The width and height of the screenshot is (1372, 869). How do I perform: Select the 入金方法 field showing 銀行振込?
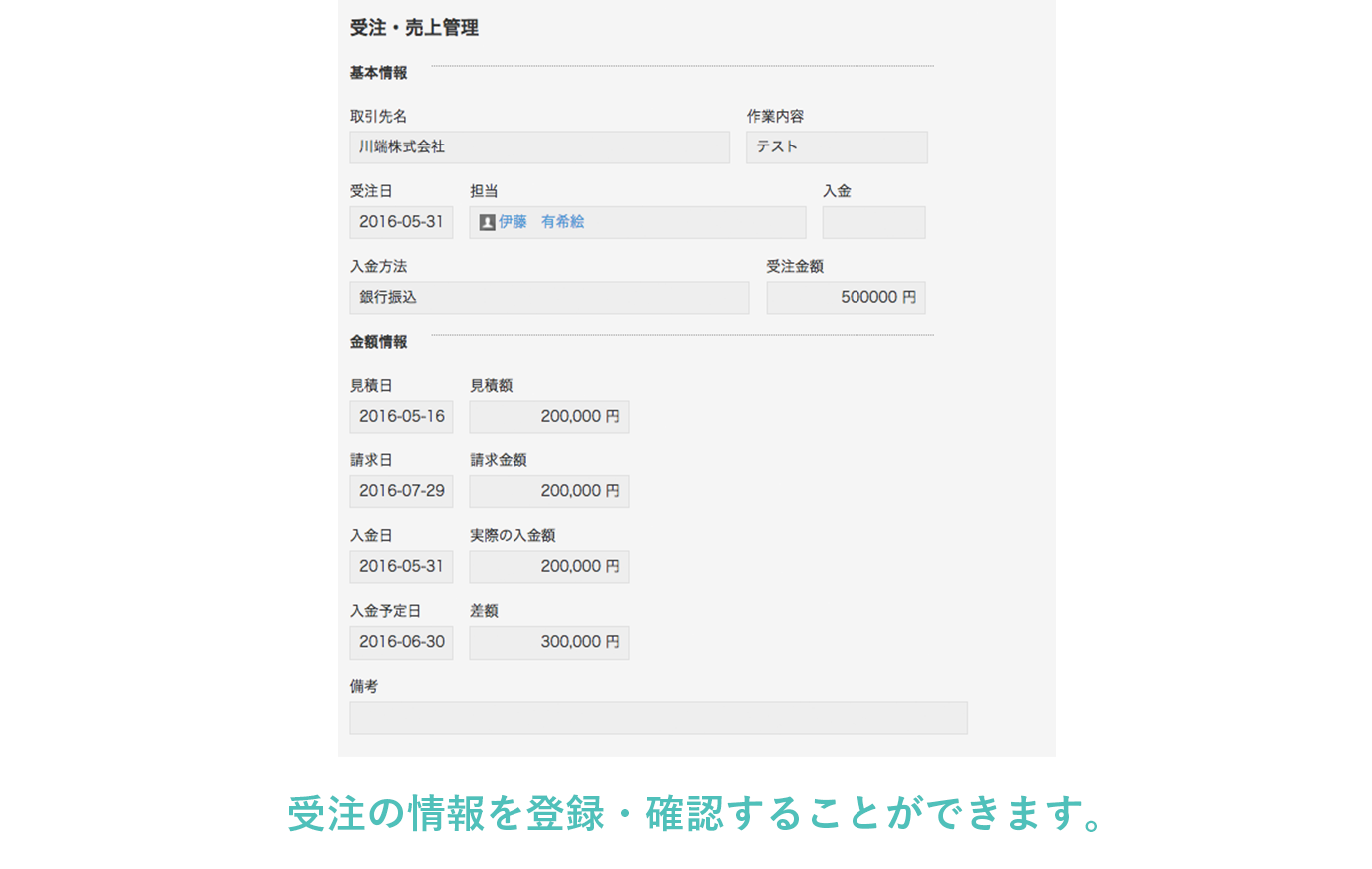tap(549, 298)
